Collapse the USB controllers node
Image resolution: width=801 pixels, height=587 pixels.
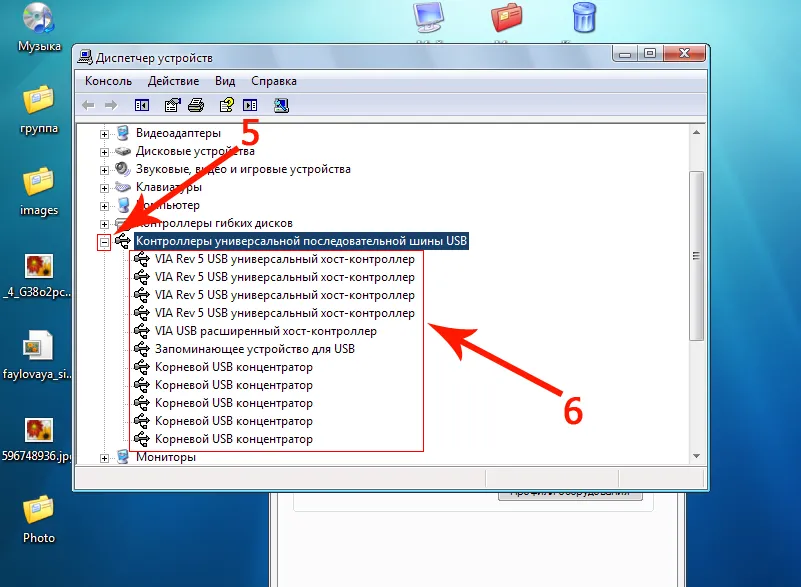pyautogui.click(x=104, y=242)
